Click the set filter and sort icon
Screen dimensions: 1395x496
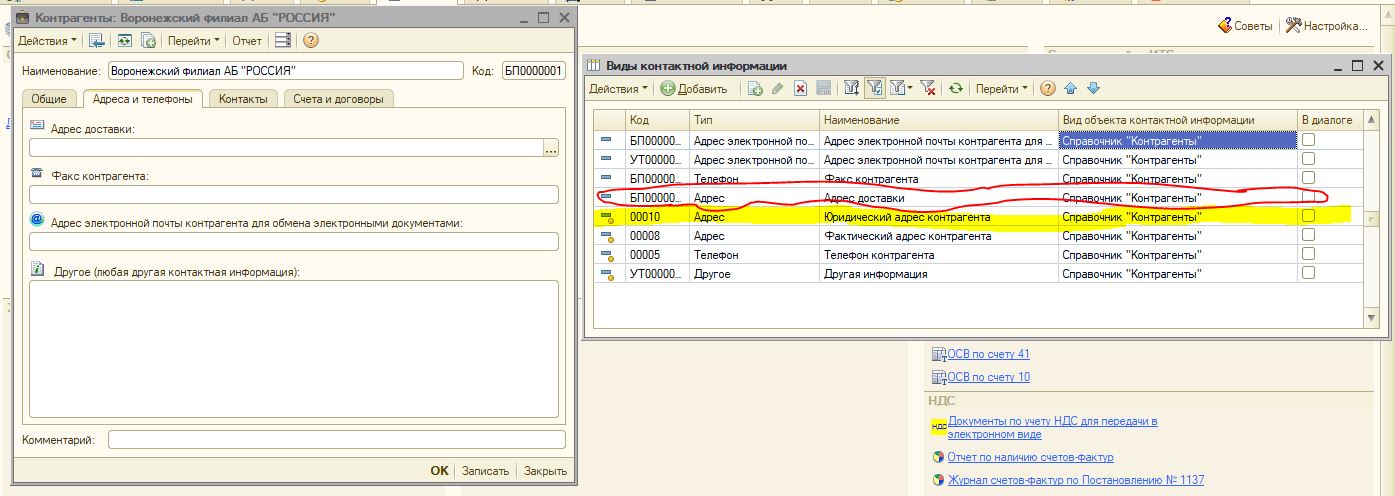coord(852,89)
